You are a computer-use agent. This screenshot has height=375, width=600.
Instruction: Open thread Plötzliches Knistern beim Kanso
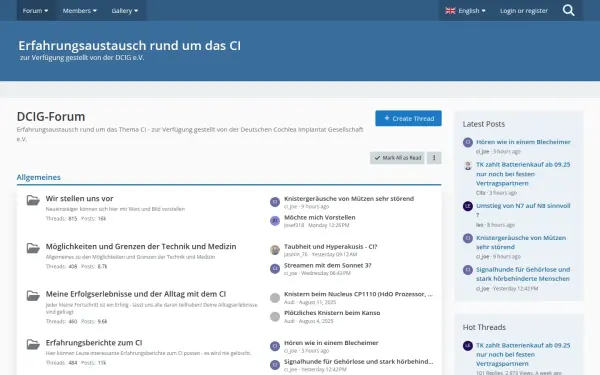[x=332, y=313]
